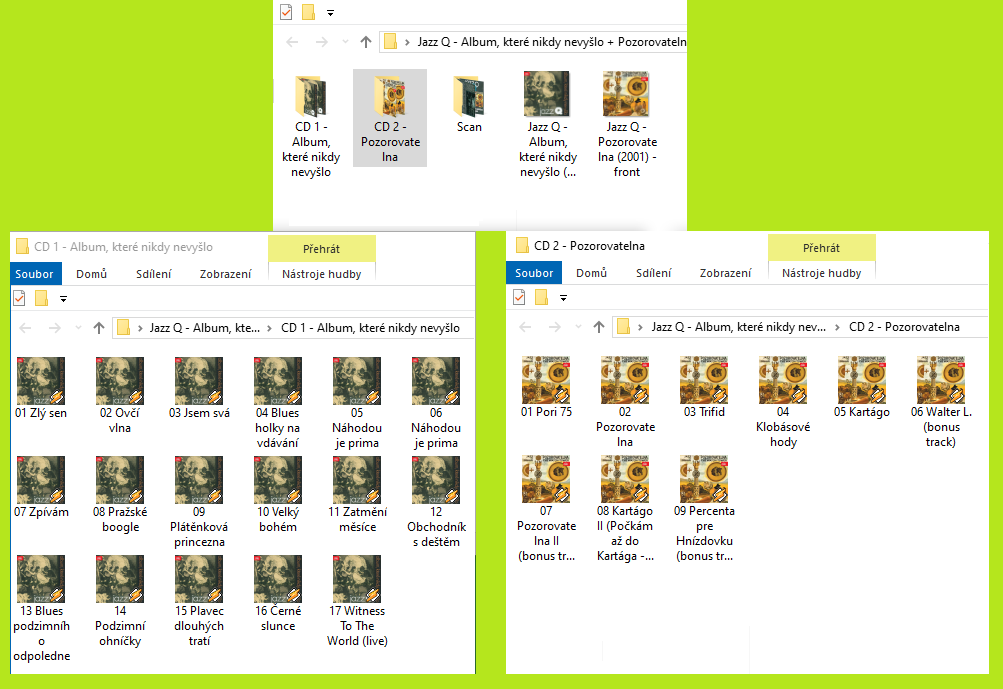
Task: Open Domů tab in CD 1 window
Action: tap(91, 274)
